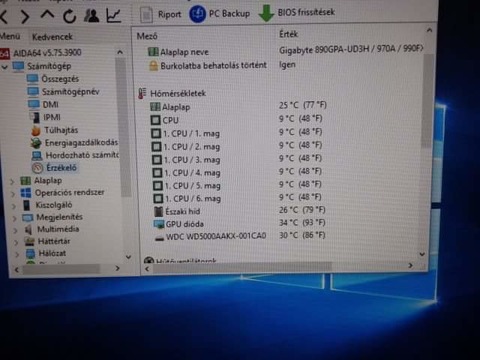Open the DMI tree item
The width and height of the screenshot is (480, 360).
(x=51, y=105)
